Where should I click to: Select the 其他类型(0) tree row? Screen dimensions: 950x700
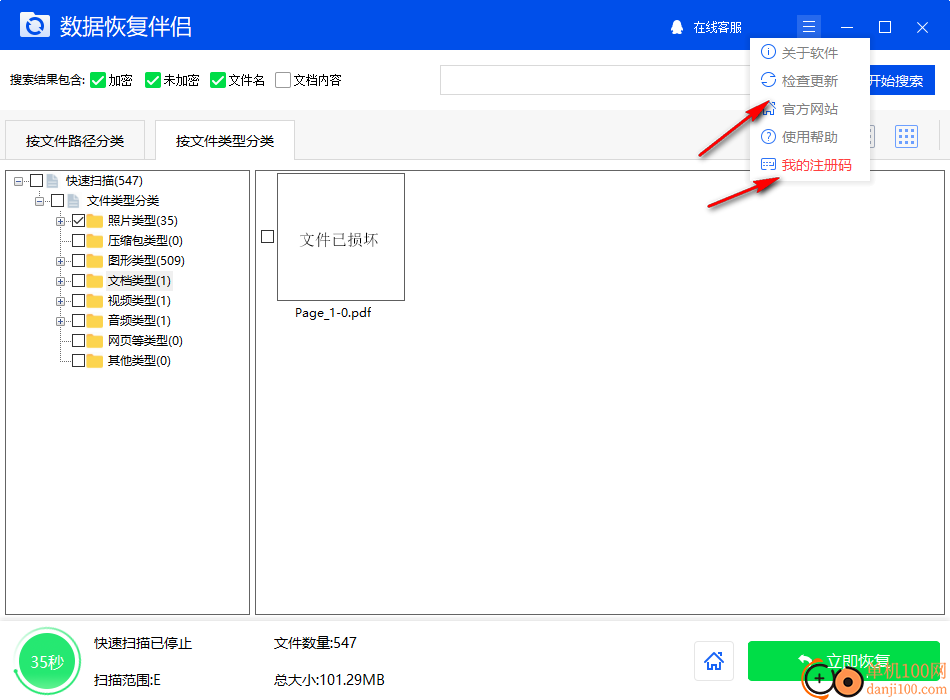tap(139, 361)
